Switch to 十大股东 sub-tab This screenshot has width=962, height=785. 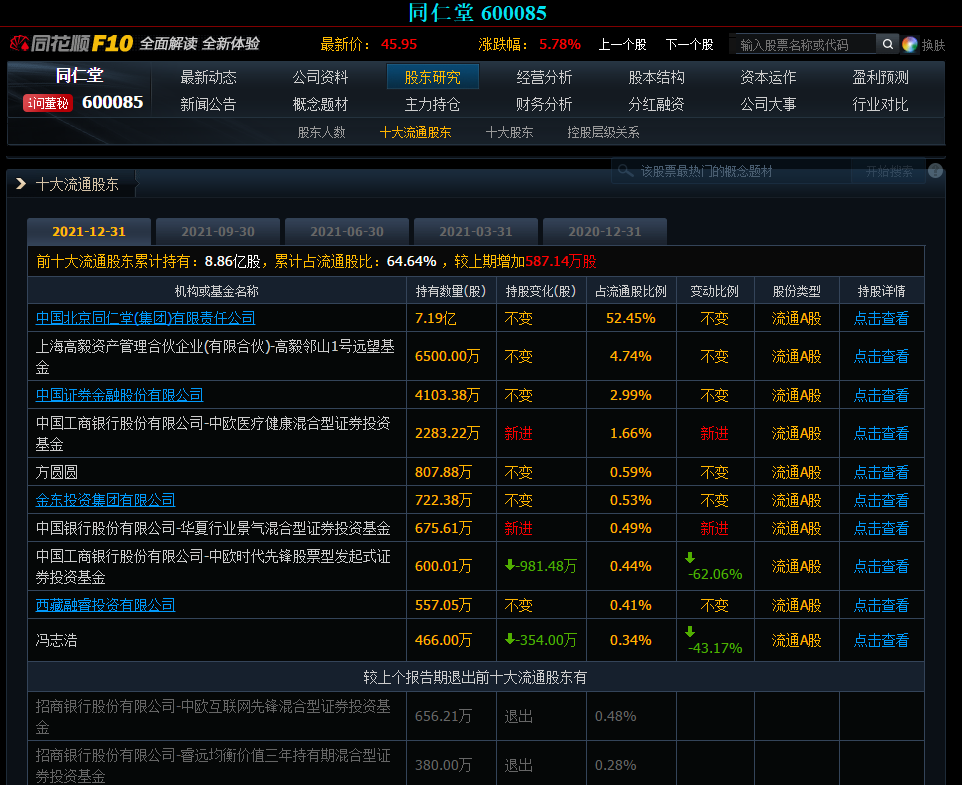(509, 132)
